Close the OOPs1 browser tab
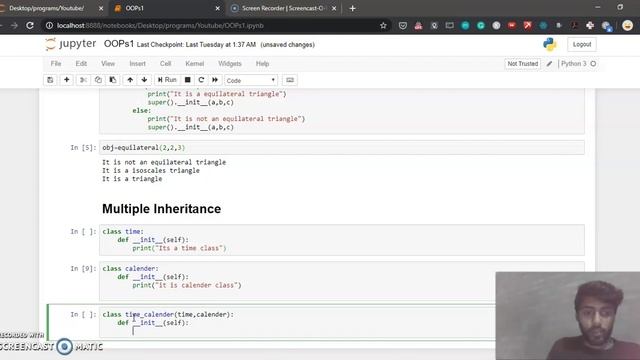 pyautogui.click(x=218, y=8)
